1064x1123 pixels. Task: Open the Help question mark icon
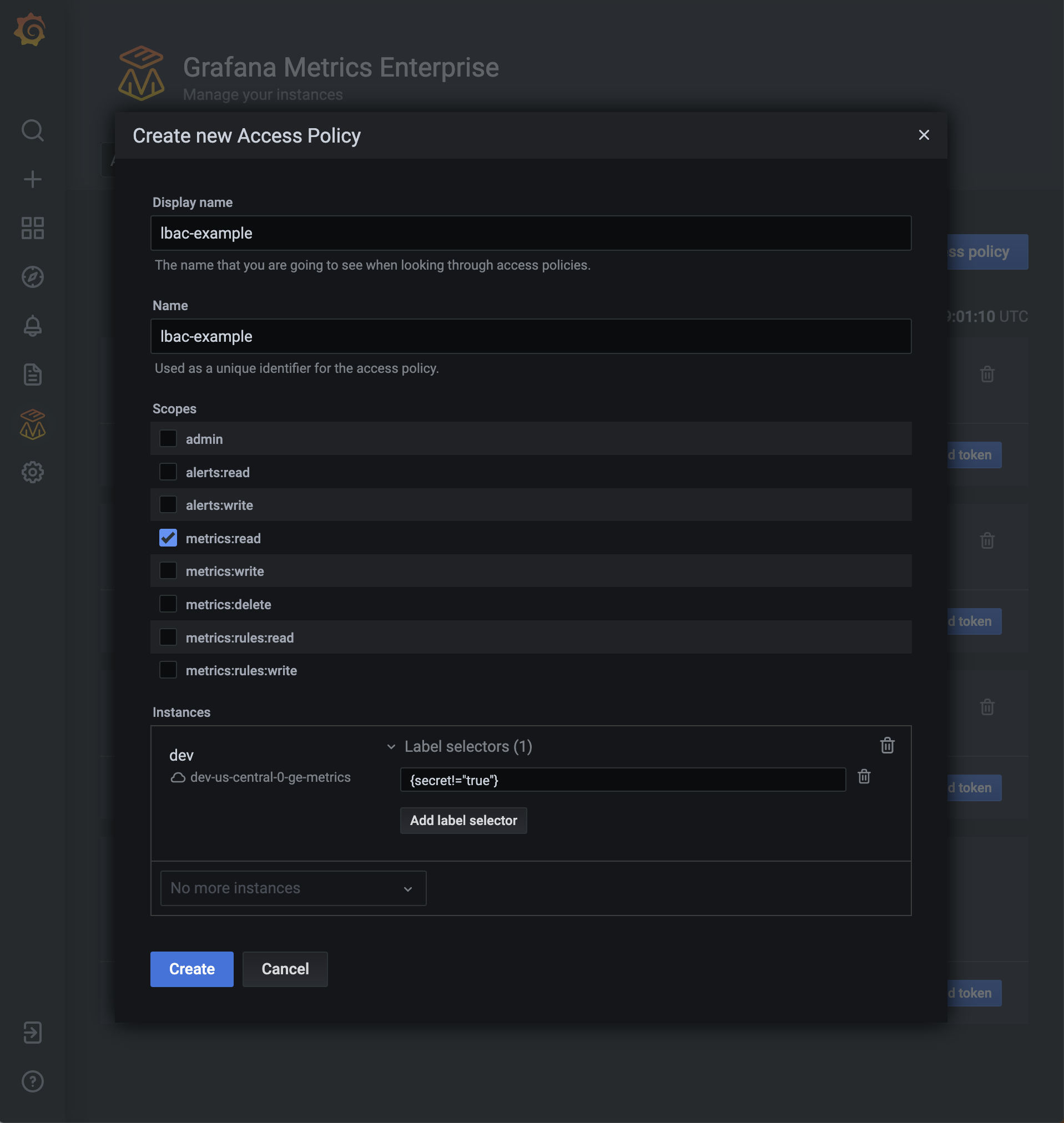[32, 1080]
